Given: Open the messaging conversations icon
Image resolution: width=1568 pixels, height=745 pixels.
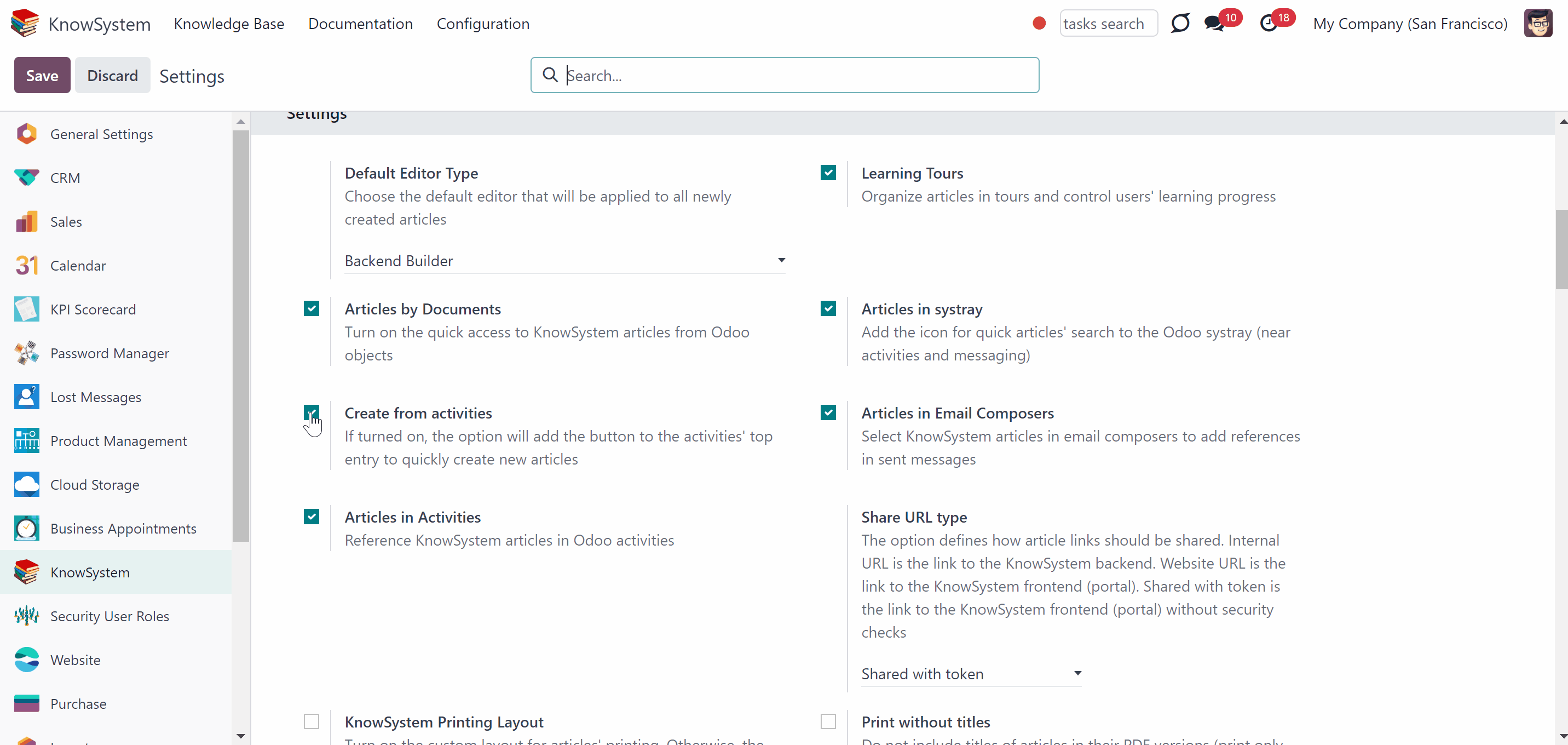Looking at the screenshot, I should (1214, 24).
